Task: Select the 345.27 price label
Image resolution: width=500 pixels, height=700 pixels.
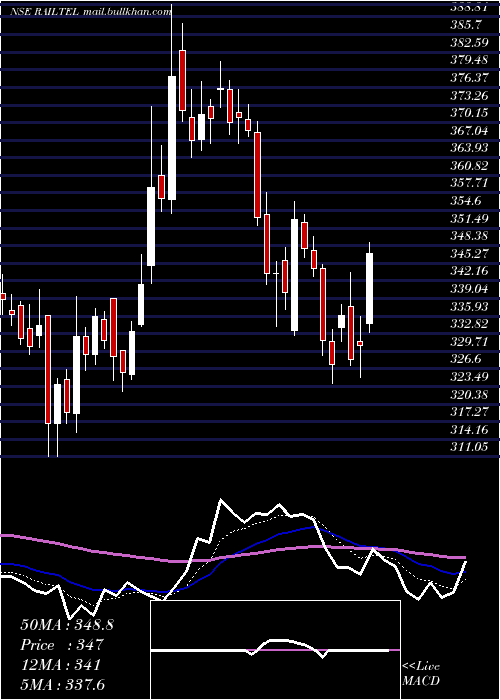Action: (469, 253)
